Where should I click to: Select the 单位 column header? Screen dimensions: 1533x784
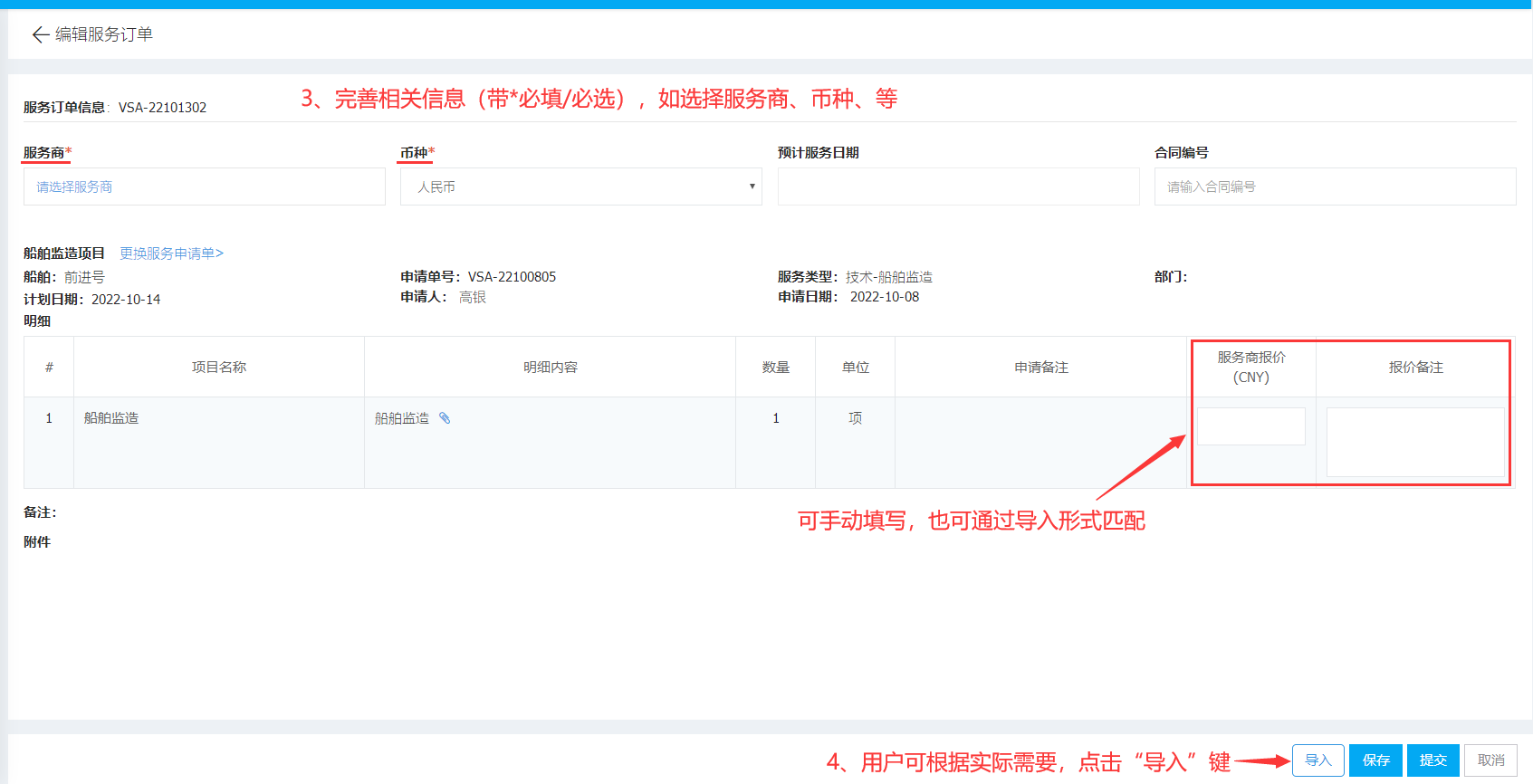pos(856,367)
